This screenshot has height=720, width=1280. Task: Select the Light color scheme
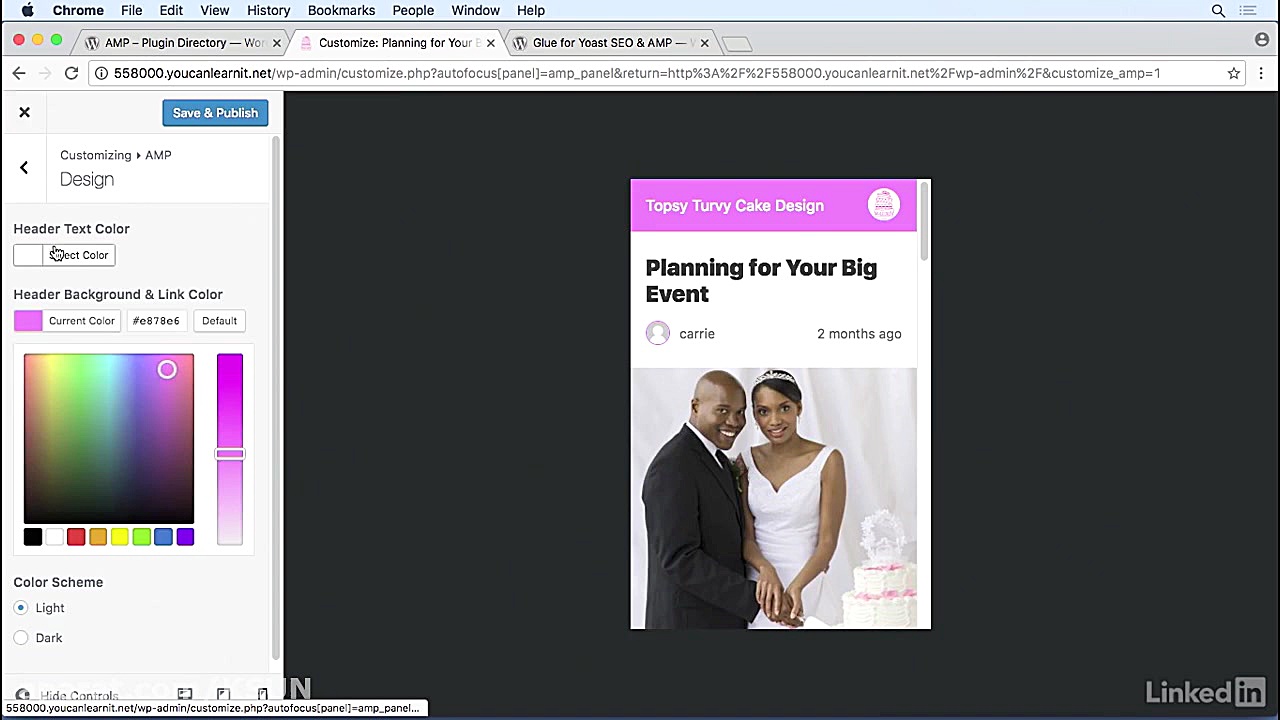(21, 608)
